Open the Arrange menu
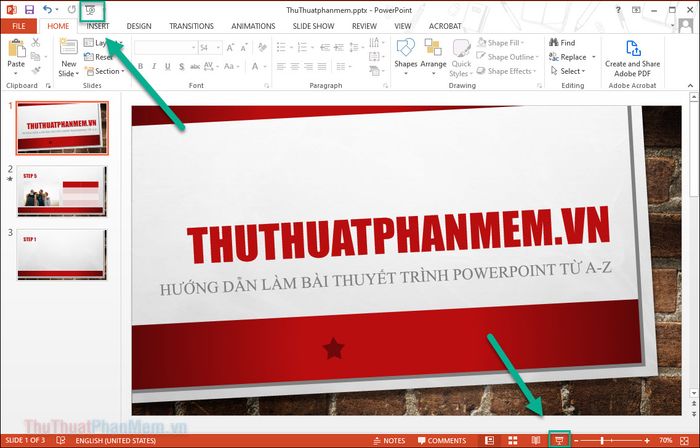Screen dimensions: 700x448 click(433, 56)
